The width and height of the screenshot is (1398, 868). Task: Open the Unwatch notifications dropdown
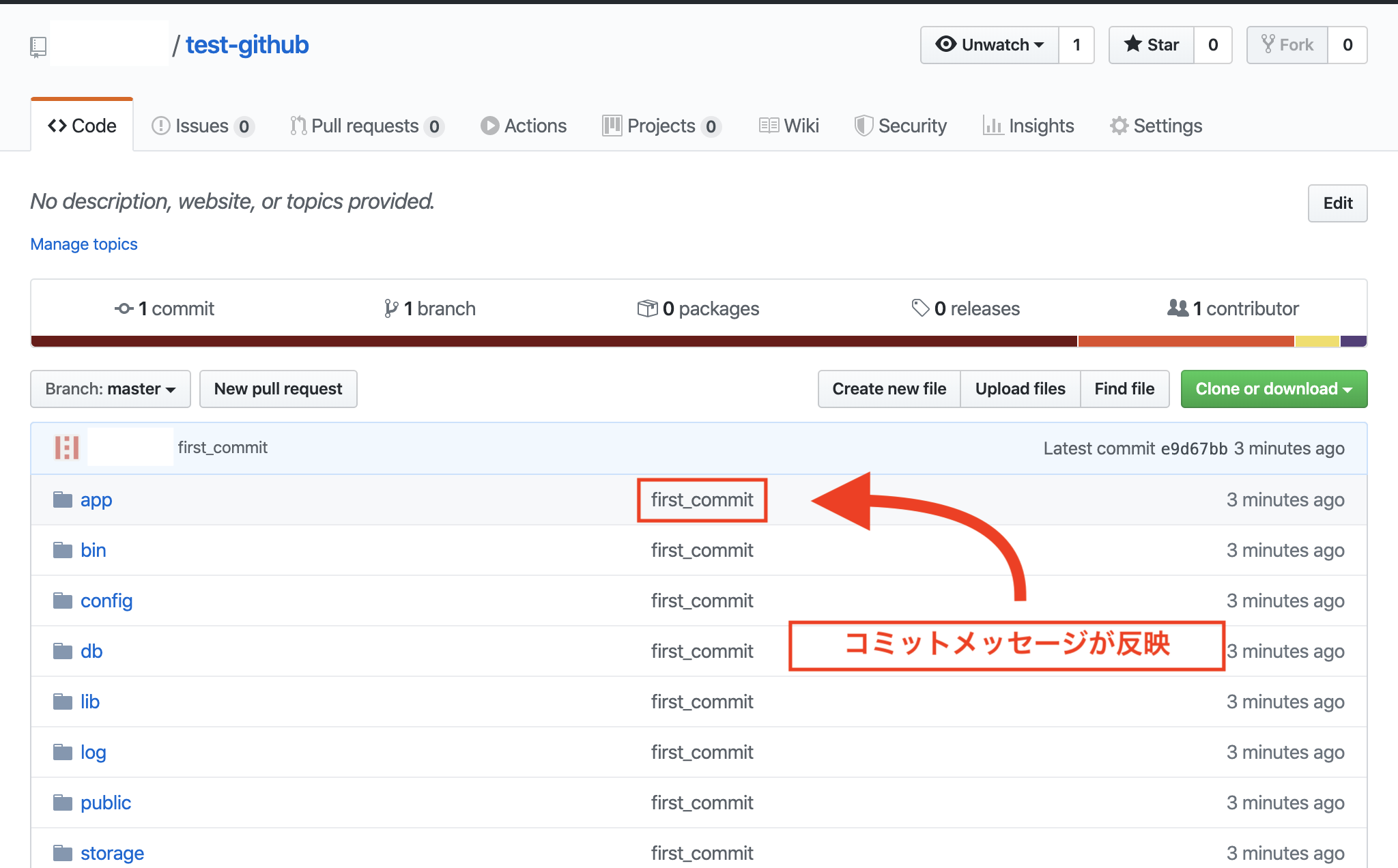pos(990,45)
